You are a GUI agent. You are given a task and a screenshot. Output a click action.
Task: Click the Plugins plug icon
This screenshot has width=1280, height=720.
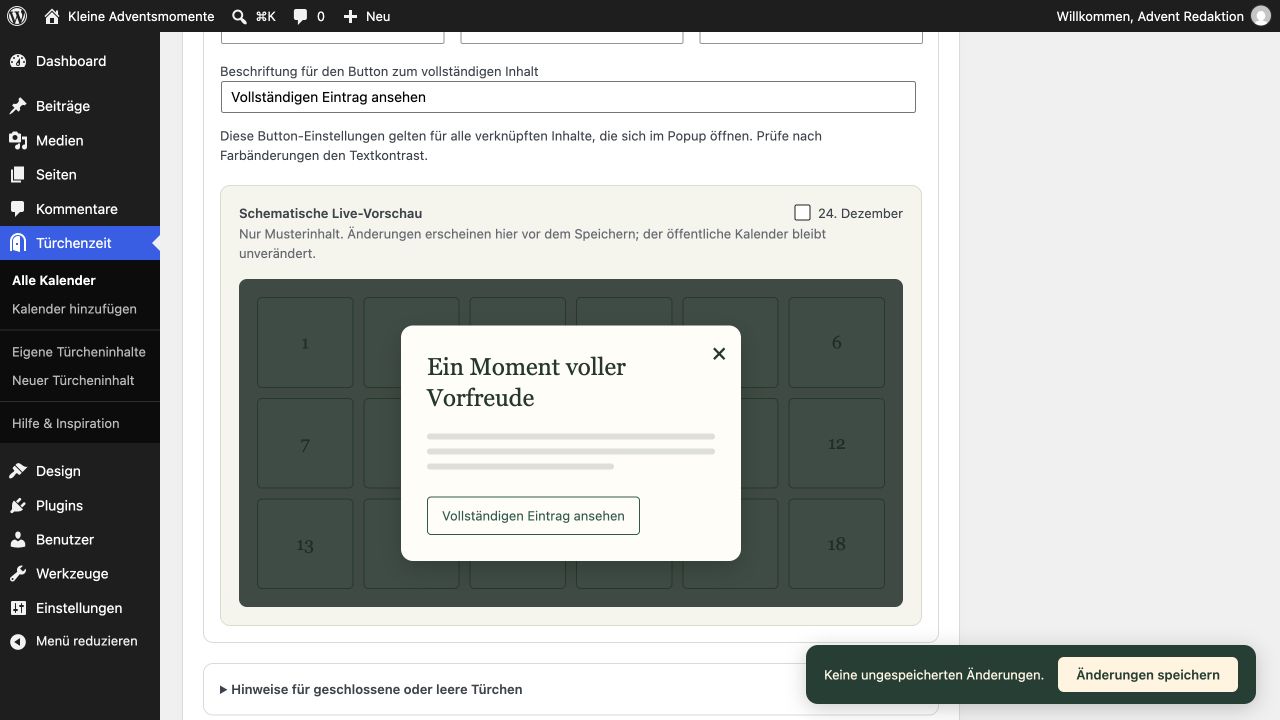tap(18, 506)
